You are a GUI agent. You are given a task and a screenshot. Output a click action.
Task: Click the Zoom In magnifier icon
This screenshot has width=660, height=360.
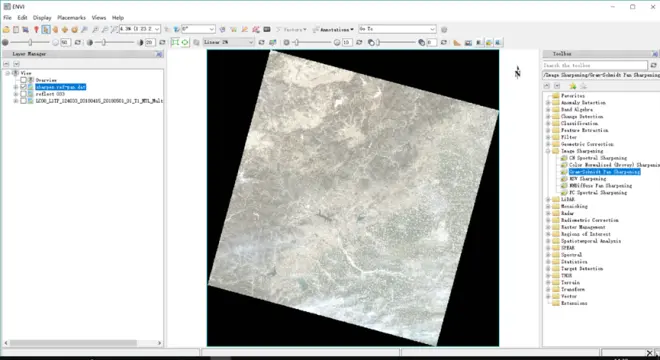pyautogui.click(x=96, y=29)
